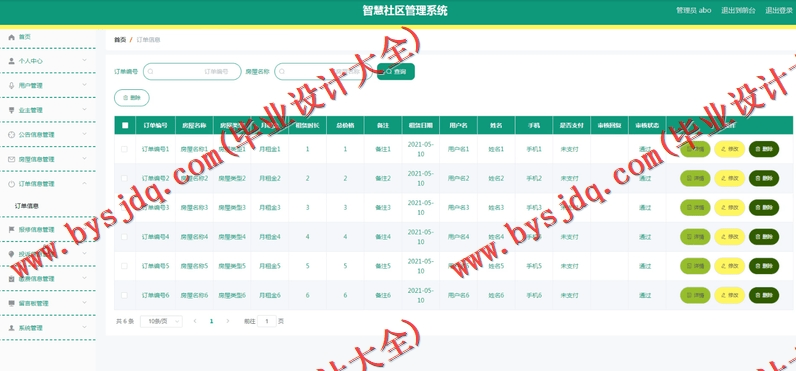The height and width of the screenshot is (371, 796).
Task: Go to previous page with left arrow
Action: pos(195,321)
